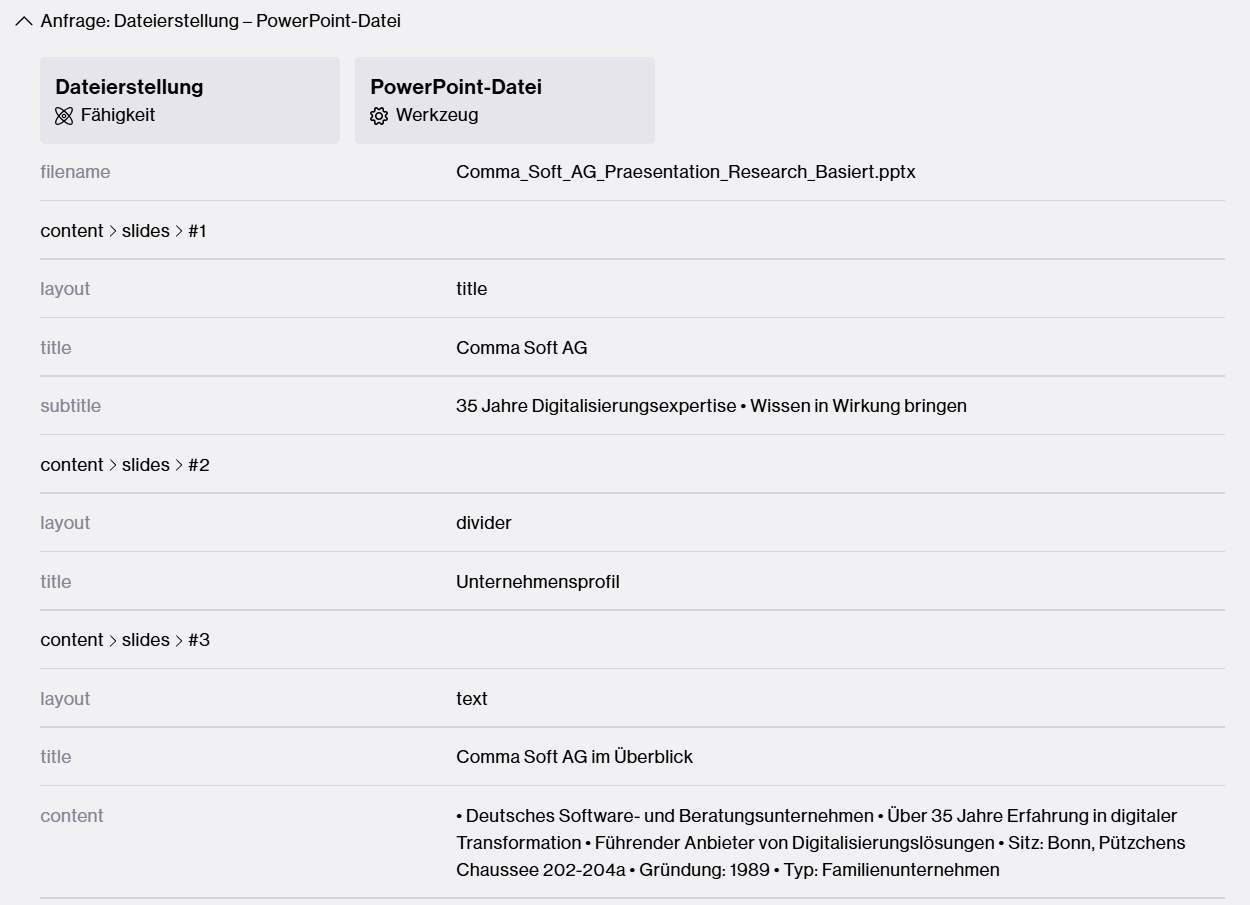Select the layout value text for slide 3
Viewport: 1250px width, 905px height.
(x=471, y=698)
